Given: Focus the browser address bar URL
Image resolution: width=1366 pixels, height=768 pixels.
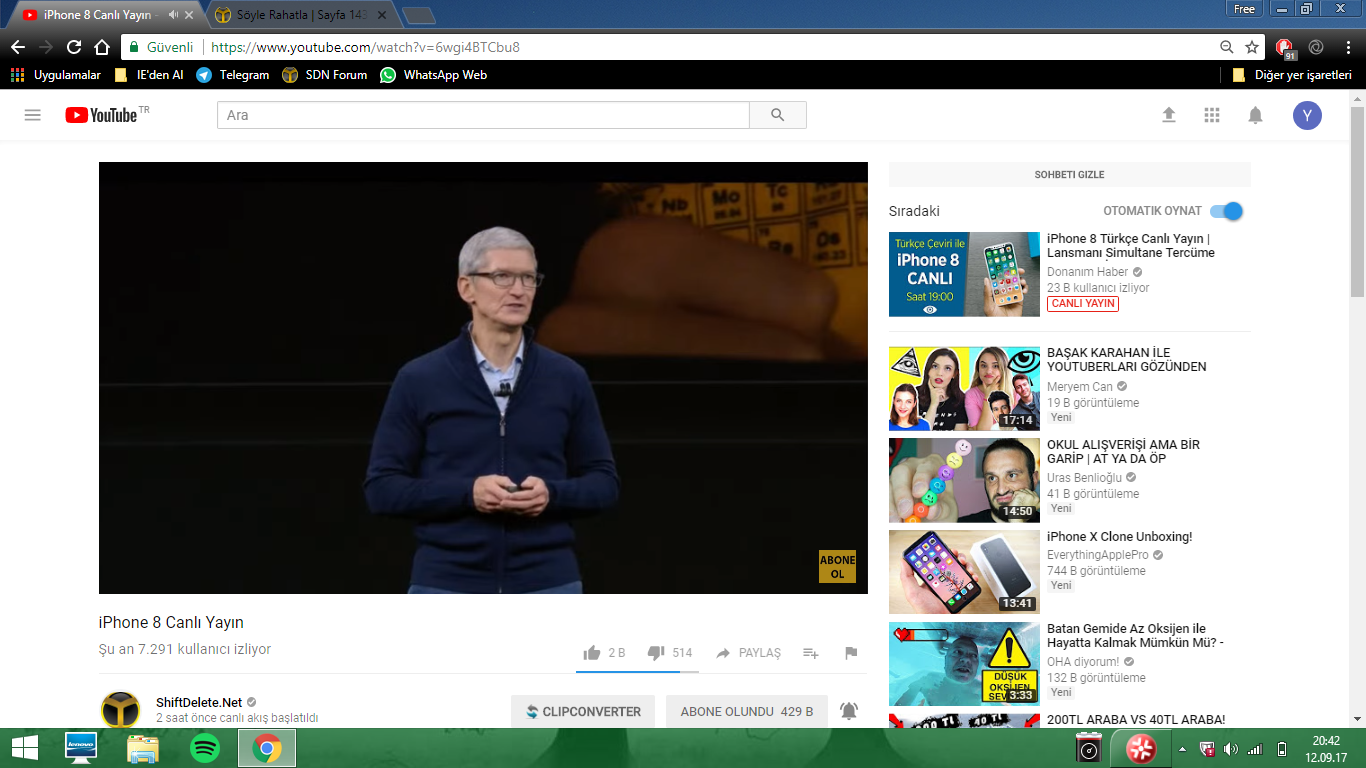Looking at the screenshot, I should click(365, 47).
